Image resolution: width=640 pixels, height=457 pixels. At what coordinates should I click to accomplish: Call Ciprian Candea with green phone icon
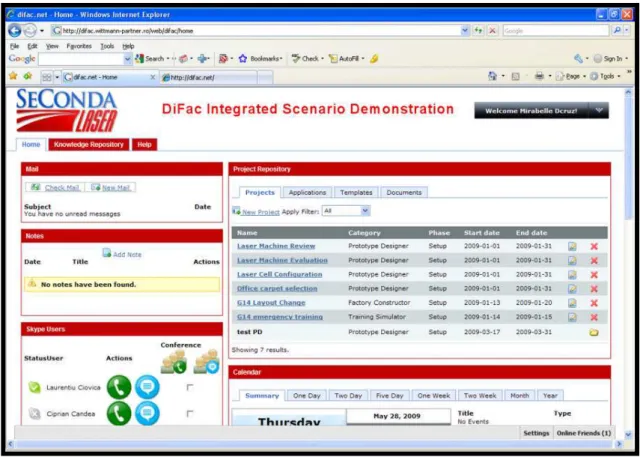119,414
